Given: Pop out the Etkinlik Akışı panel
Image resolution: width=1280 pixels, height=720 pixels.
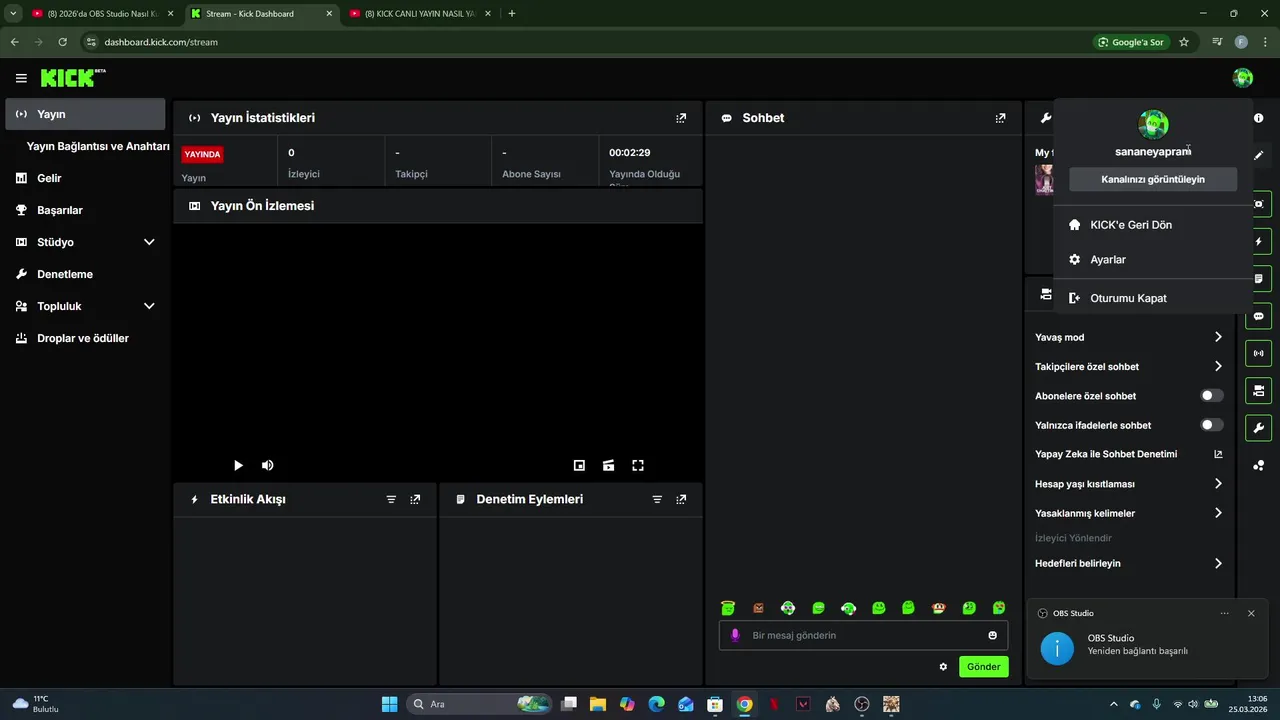Looking at the screenshot, I should click(415, 499).
